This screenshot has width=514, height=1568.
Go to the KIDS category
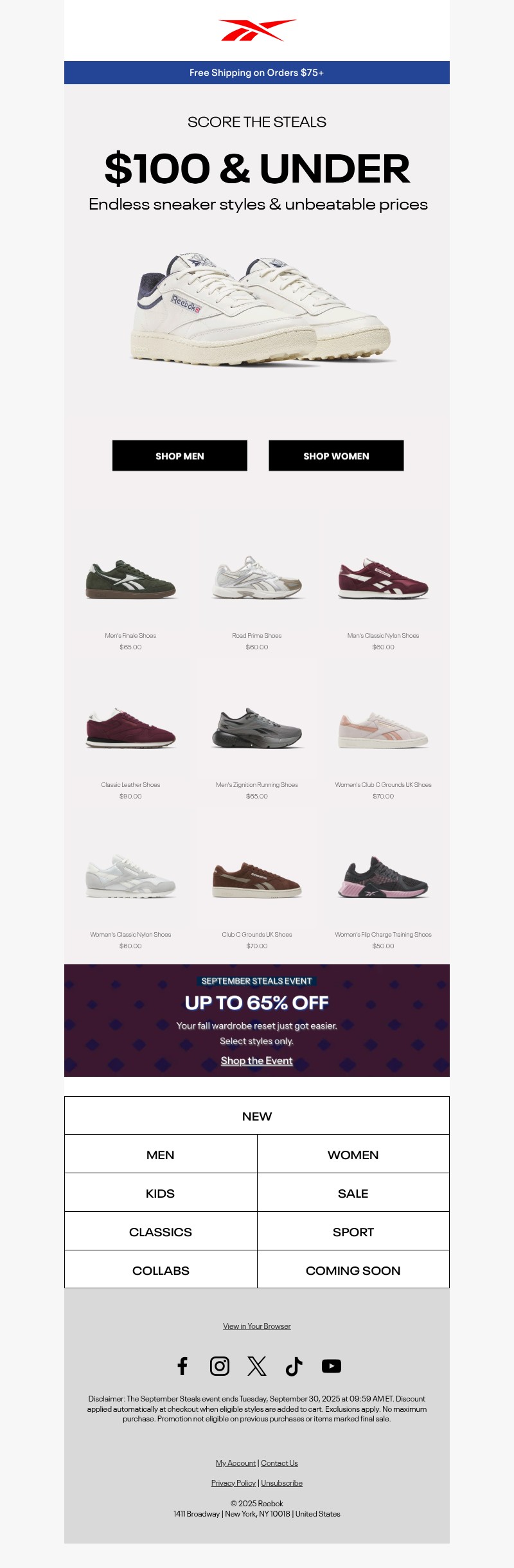click(161, 1193)
